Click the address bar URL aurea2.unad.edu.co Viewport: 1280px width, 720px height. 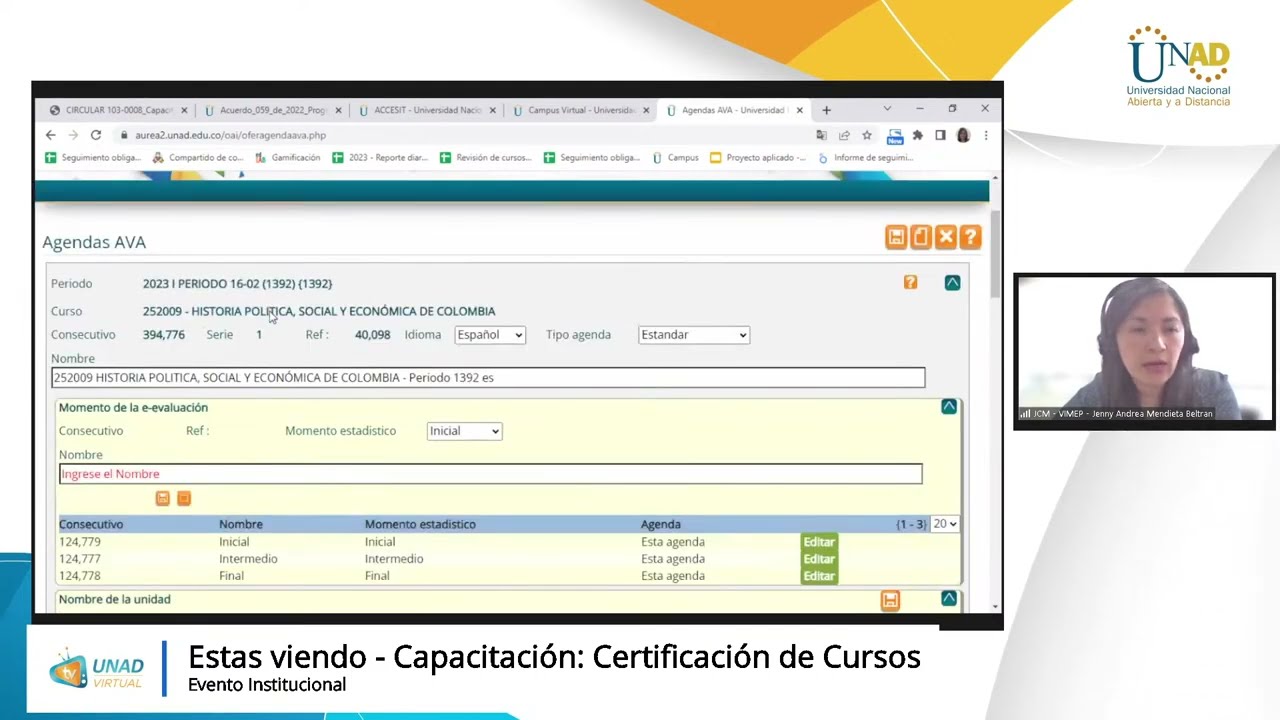[x=230, y=135]
